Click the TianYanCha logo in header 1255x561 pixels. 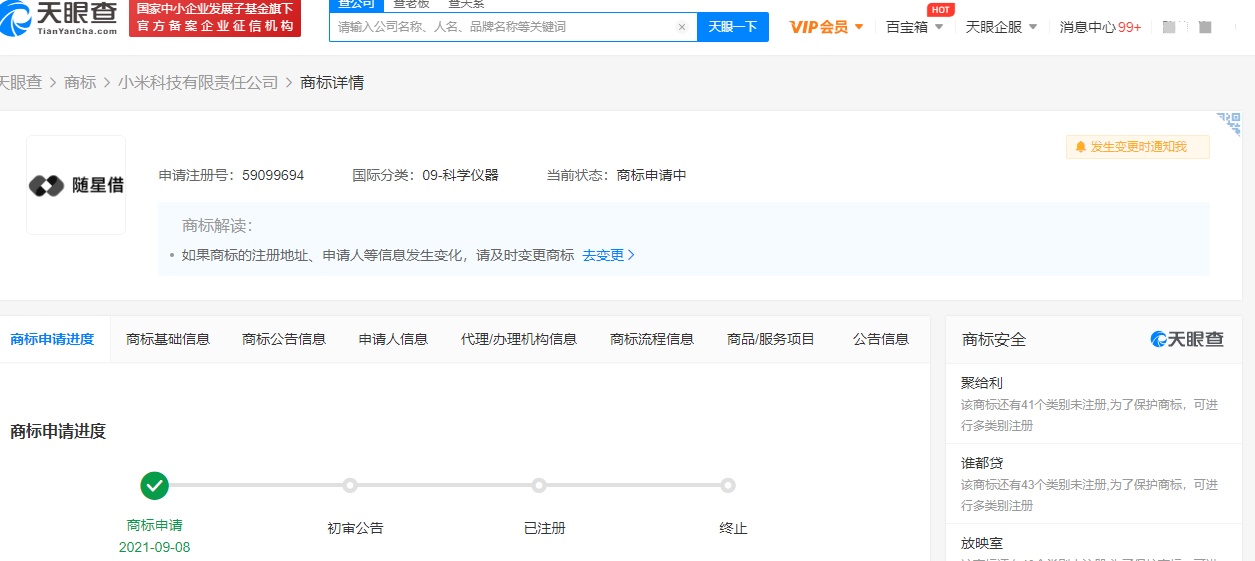tap(60, 19)
